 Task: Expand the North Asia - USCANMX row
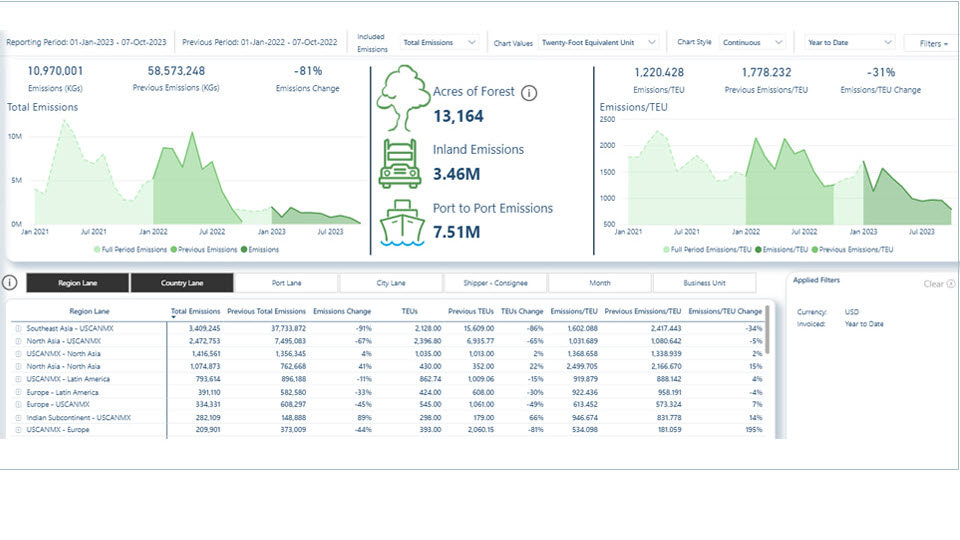(18, 341)
